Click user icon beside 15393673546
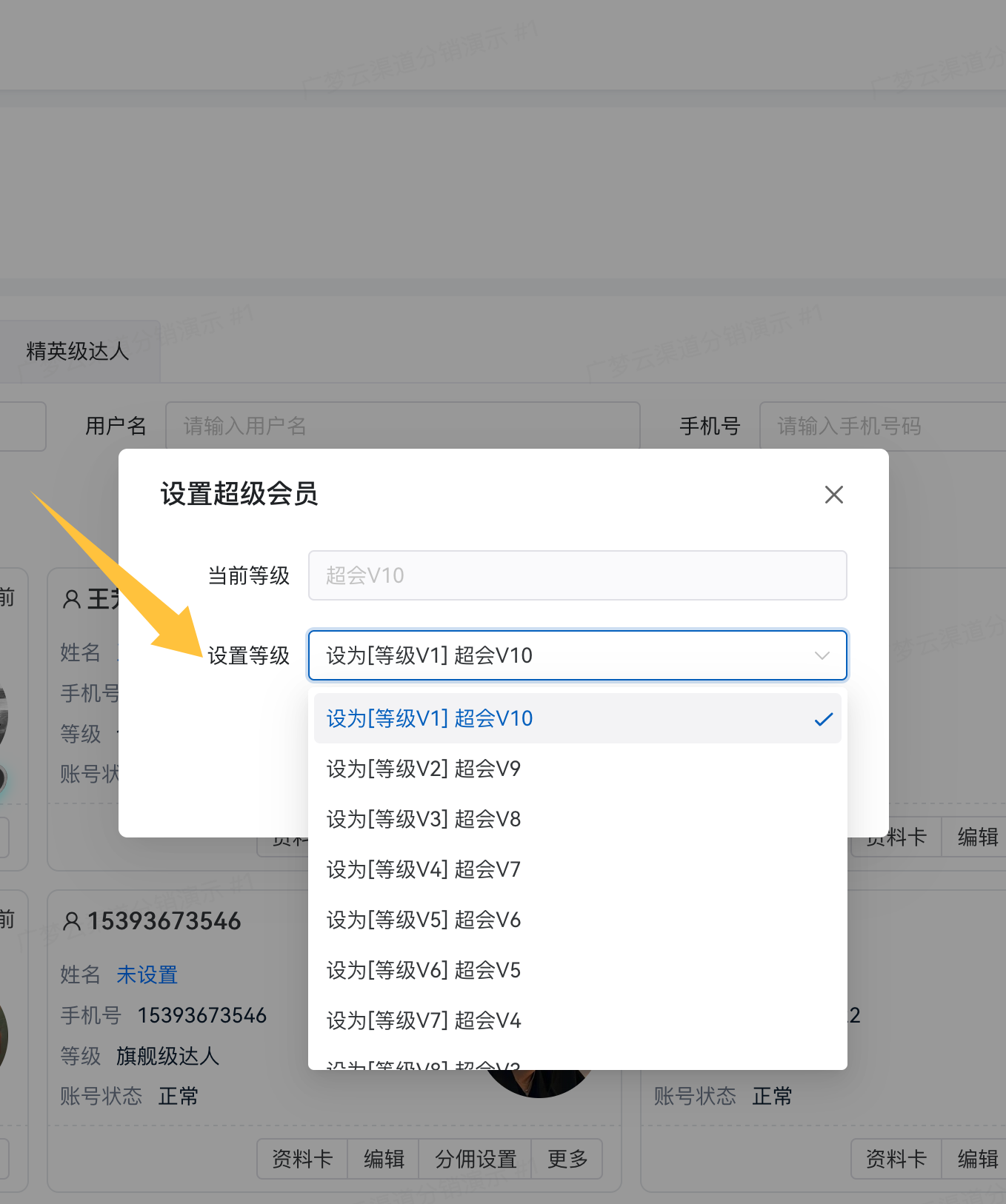Screen dimensions: 1006x1204 (72, 921)
